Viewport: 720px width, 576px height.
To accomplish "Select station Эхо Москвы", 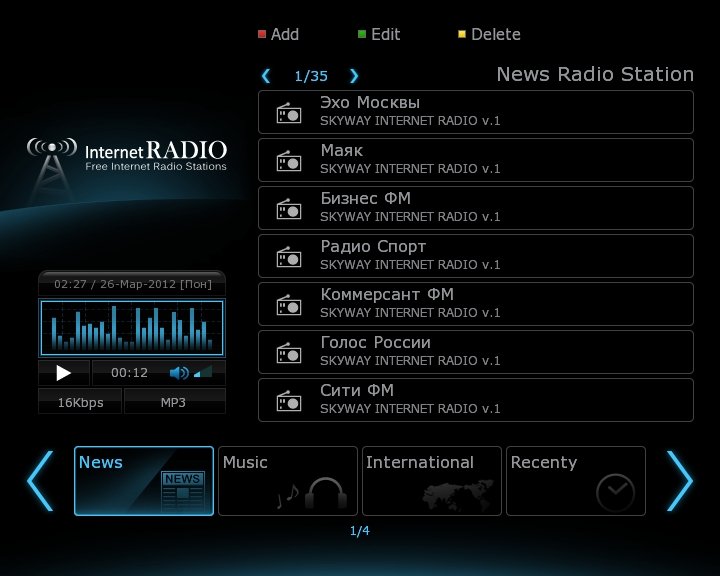I will 476,112.
